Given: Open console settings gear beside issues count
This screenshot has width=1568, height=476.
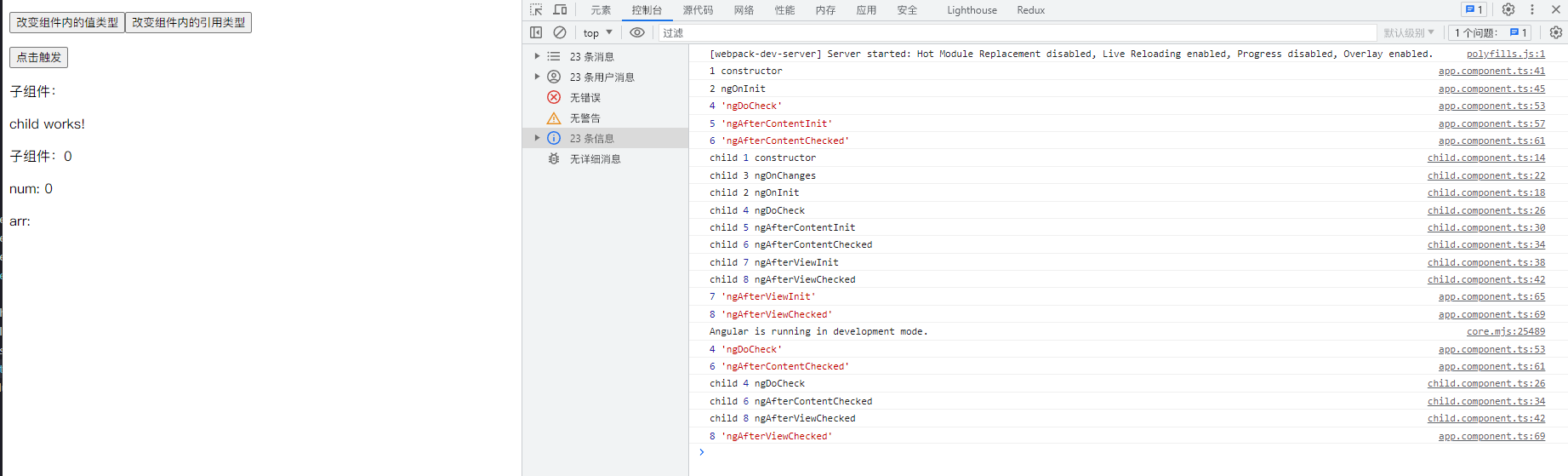Looking at the screenshot, I should click(x=1555, y=32).
